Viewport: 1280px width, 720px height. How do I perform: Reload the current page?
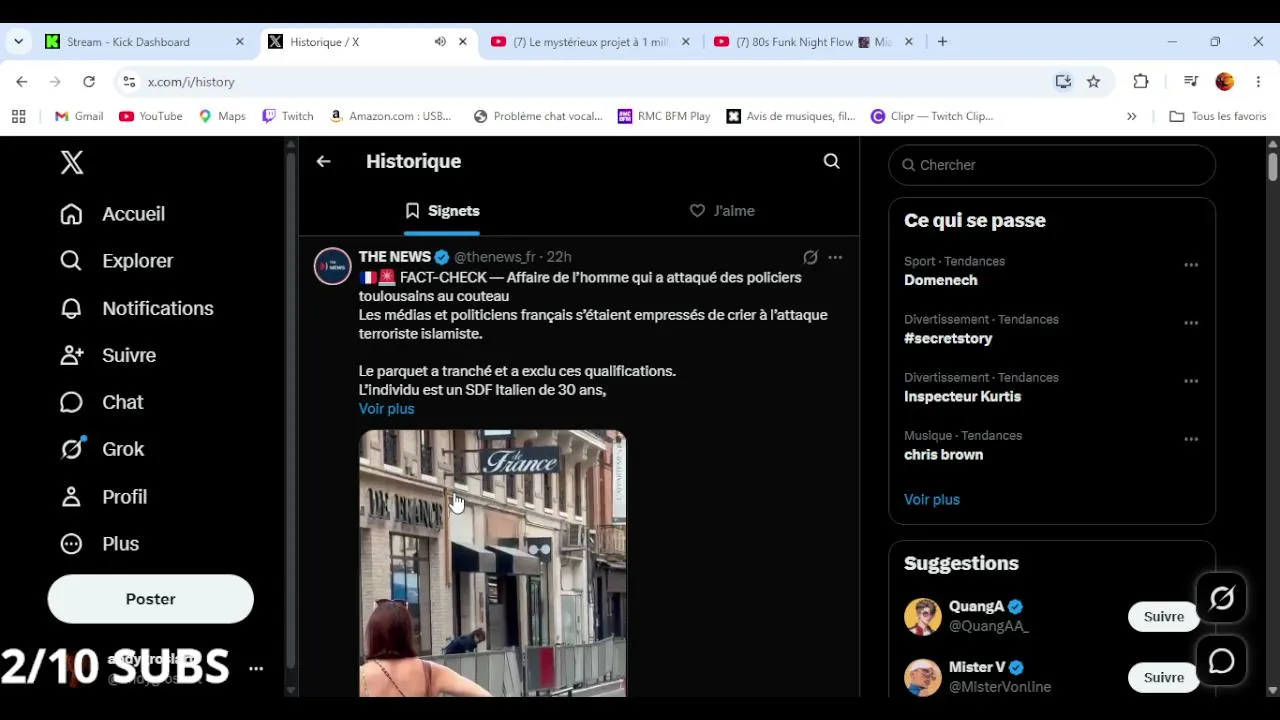89,82
